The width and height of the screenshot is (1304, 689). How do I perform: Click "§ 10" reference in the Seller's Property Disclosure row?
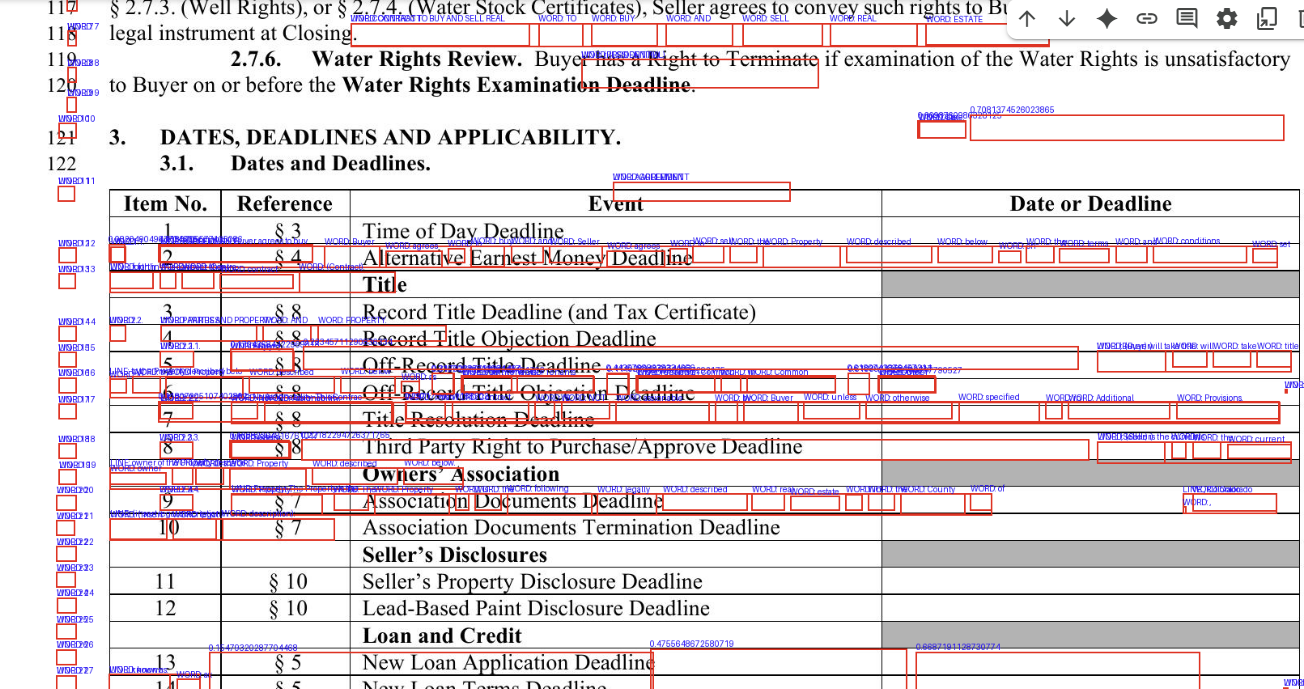tap(288, 582)
